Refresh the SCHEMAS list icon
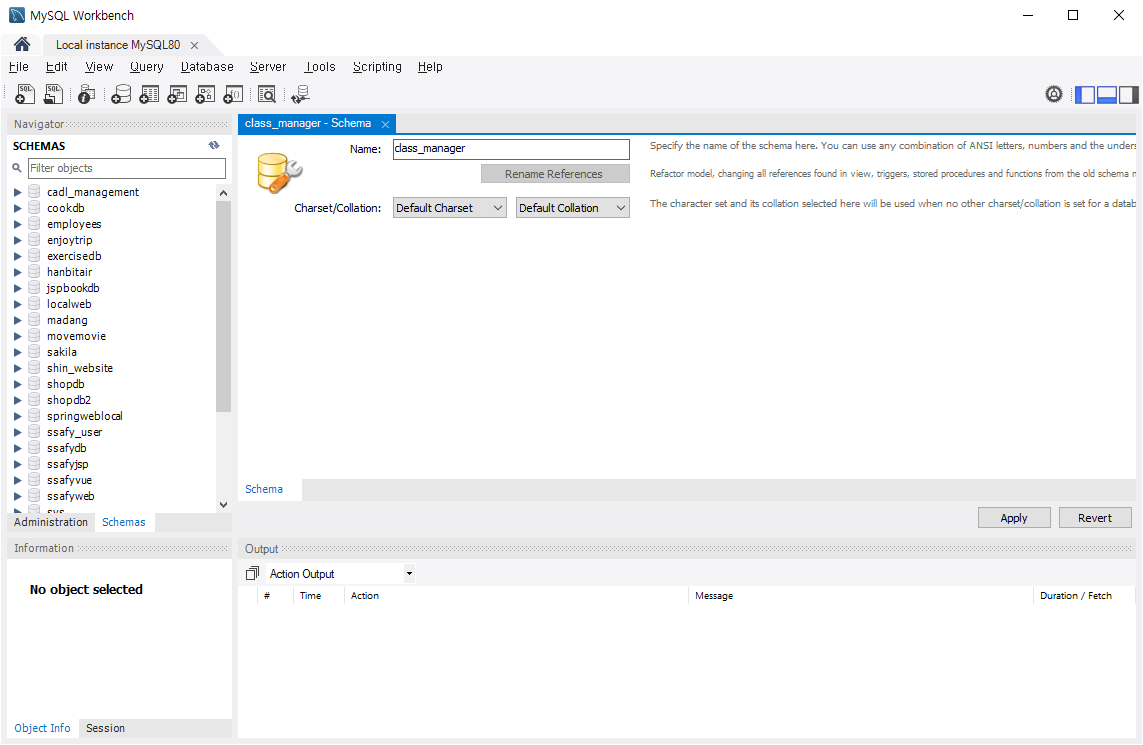1143x745 pixels. tap(214, 146)
